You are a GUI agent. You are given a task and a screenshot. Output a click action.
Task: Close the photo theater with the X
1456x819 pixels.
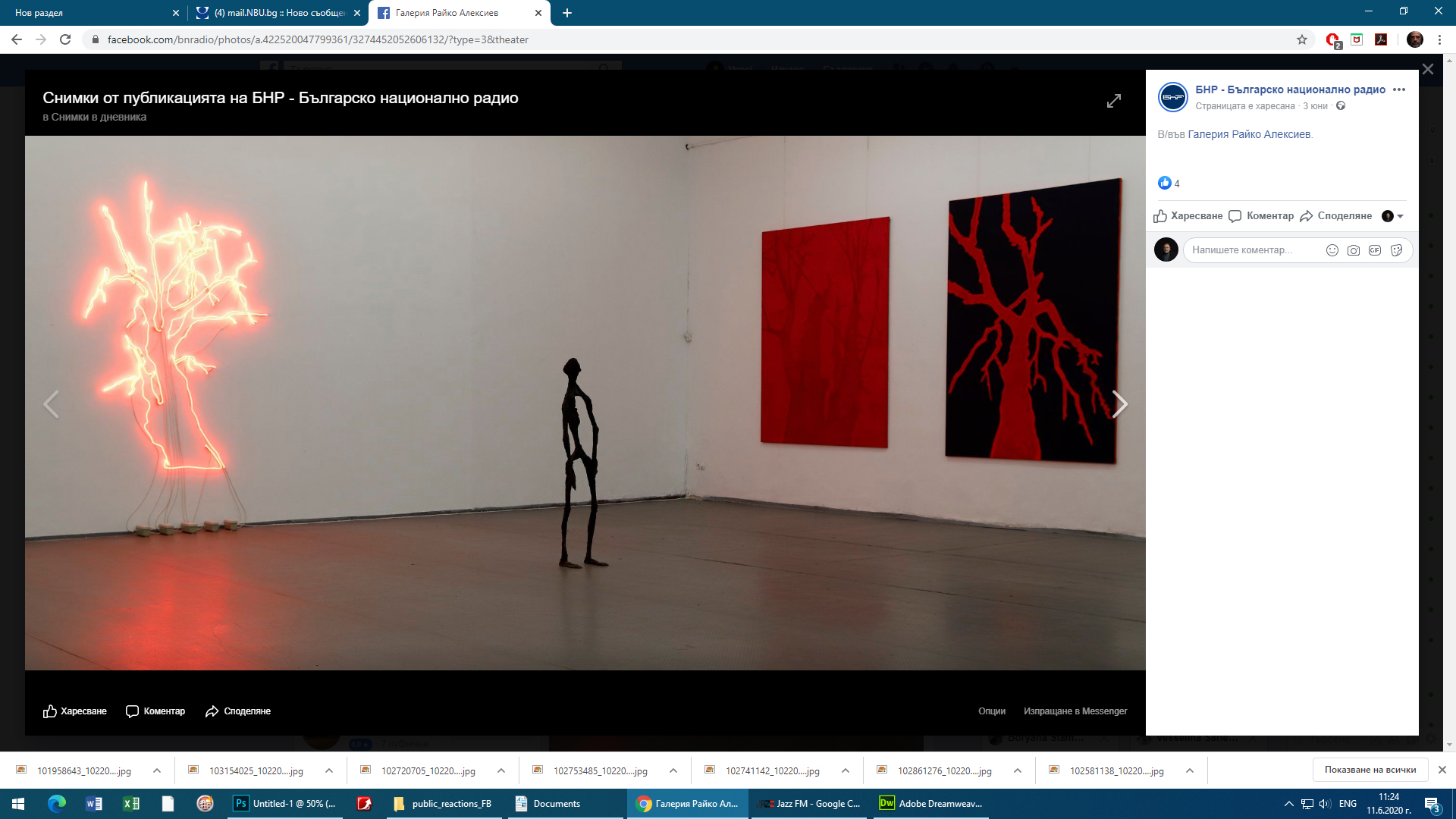click(1428, 69)
